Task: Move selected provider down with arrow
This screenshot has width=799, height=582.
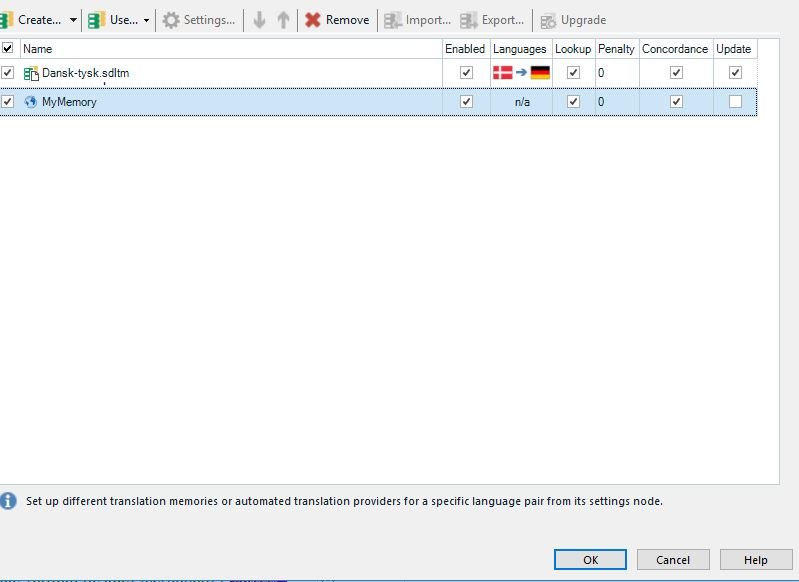Action: tap(259, 20)
